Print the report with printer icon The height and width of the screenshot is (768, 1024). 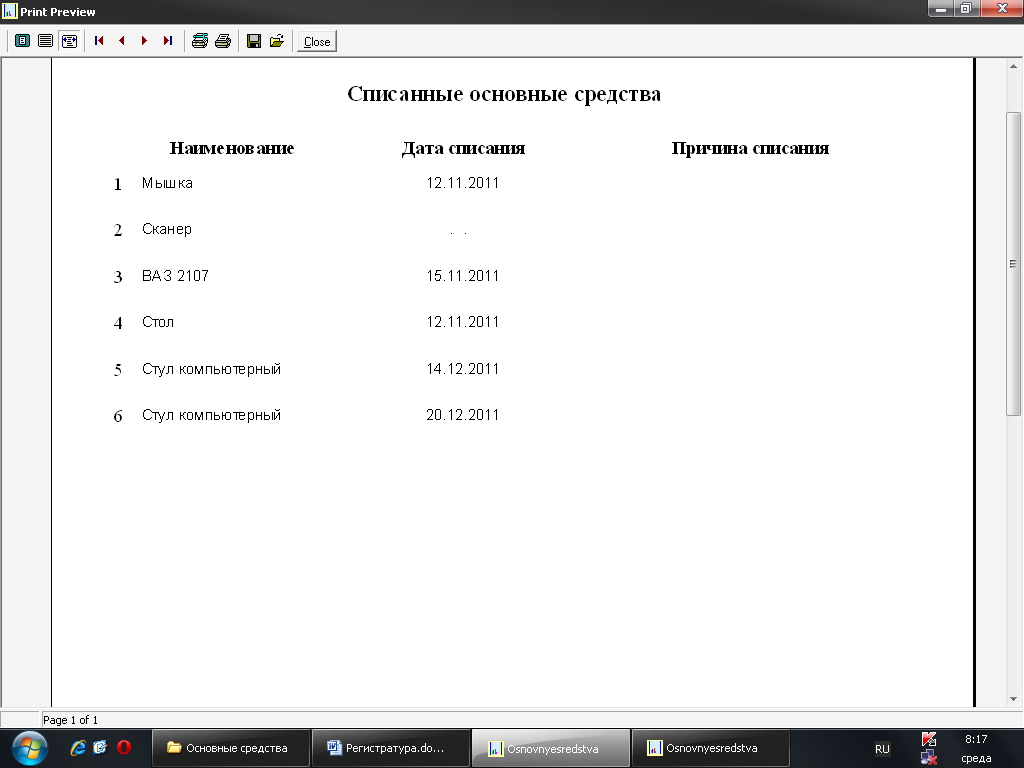(223, 41)
